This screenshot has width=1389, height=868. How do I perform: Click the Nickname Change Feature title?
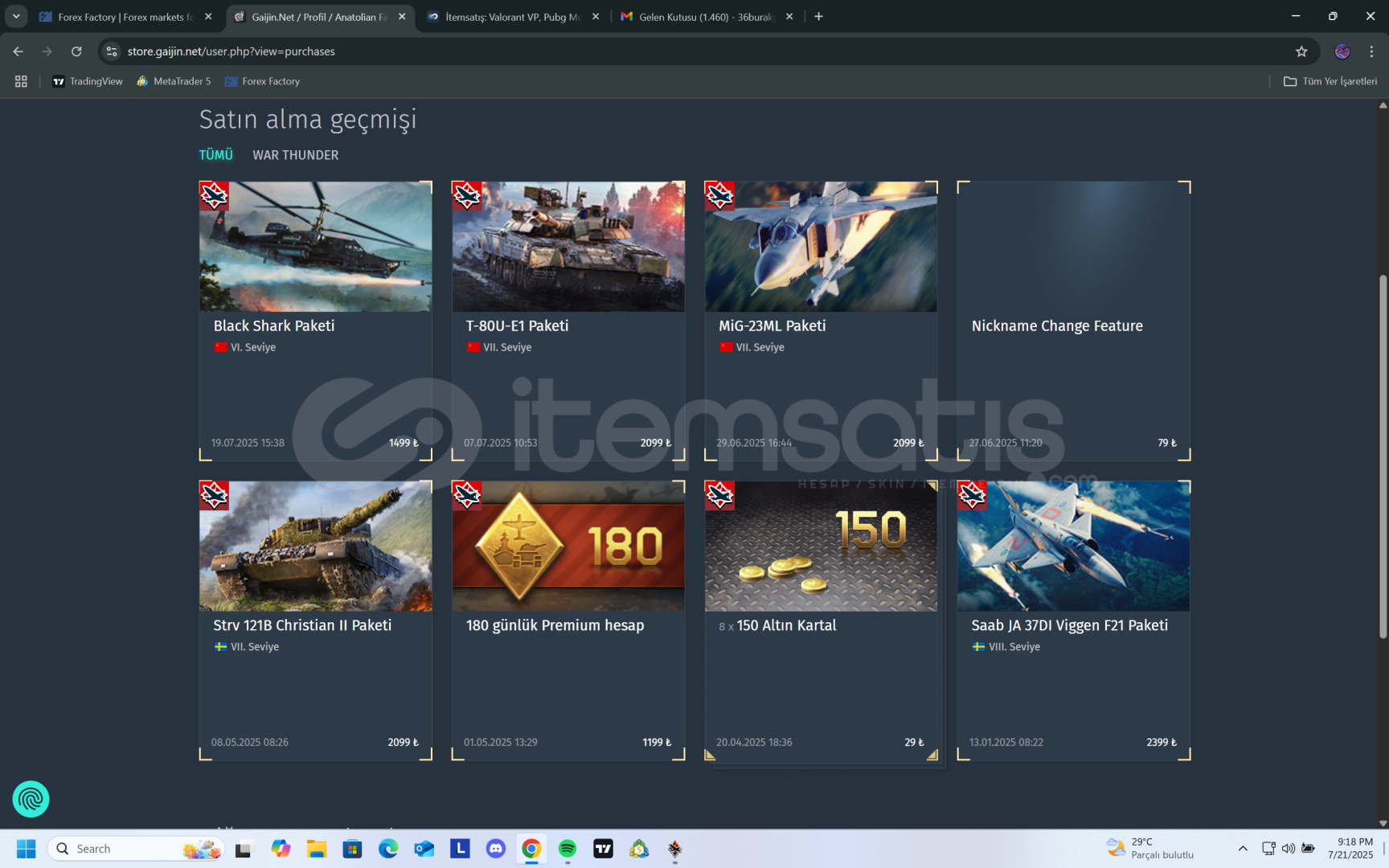[x=1057, y=325]
